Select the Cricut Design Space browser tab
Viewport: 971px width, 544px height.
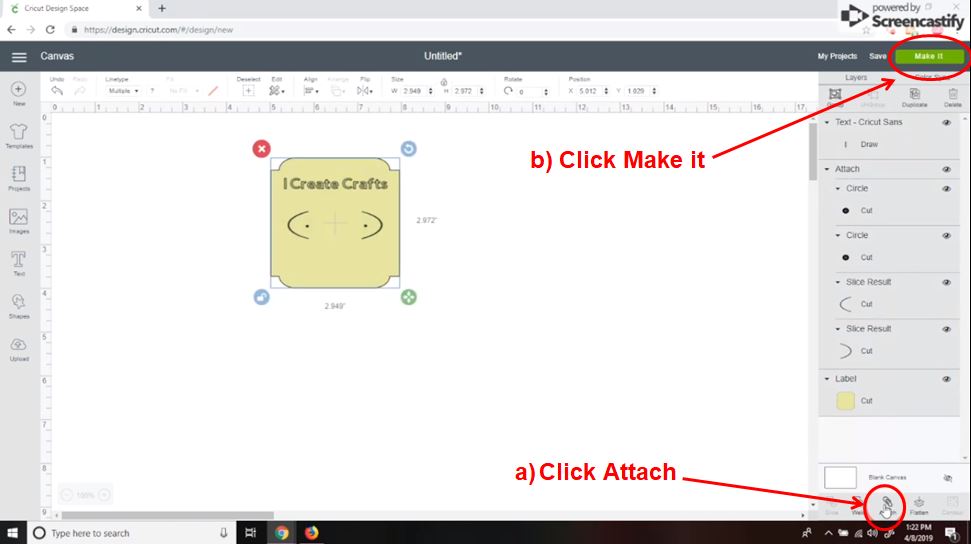pyautogui.click(x=74, y=9)
